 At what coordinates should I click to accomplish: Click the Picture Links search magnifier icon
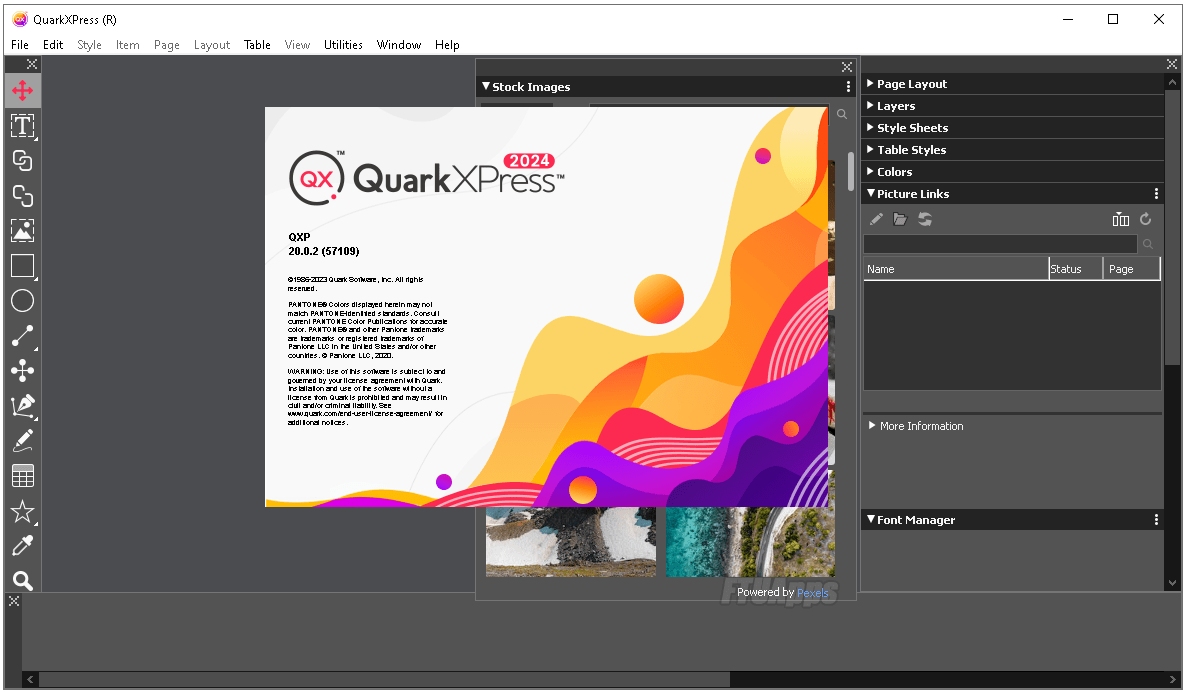coord(1148,244)
